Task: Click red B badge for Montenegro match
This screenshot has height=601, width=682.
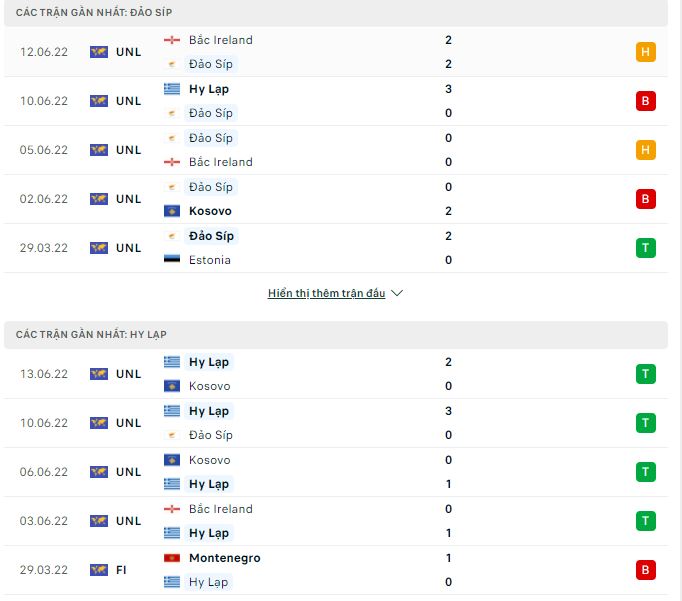Action: pos(645,570)
